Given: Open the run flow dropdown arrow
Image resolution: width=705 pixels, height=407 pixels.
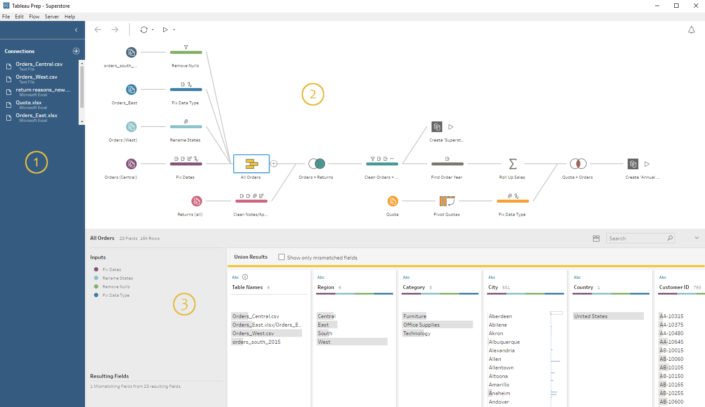Looking at the screenshot, I should point(174,30).
